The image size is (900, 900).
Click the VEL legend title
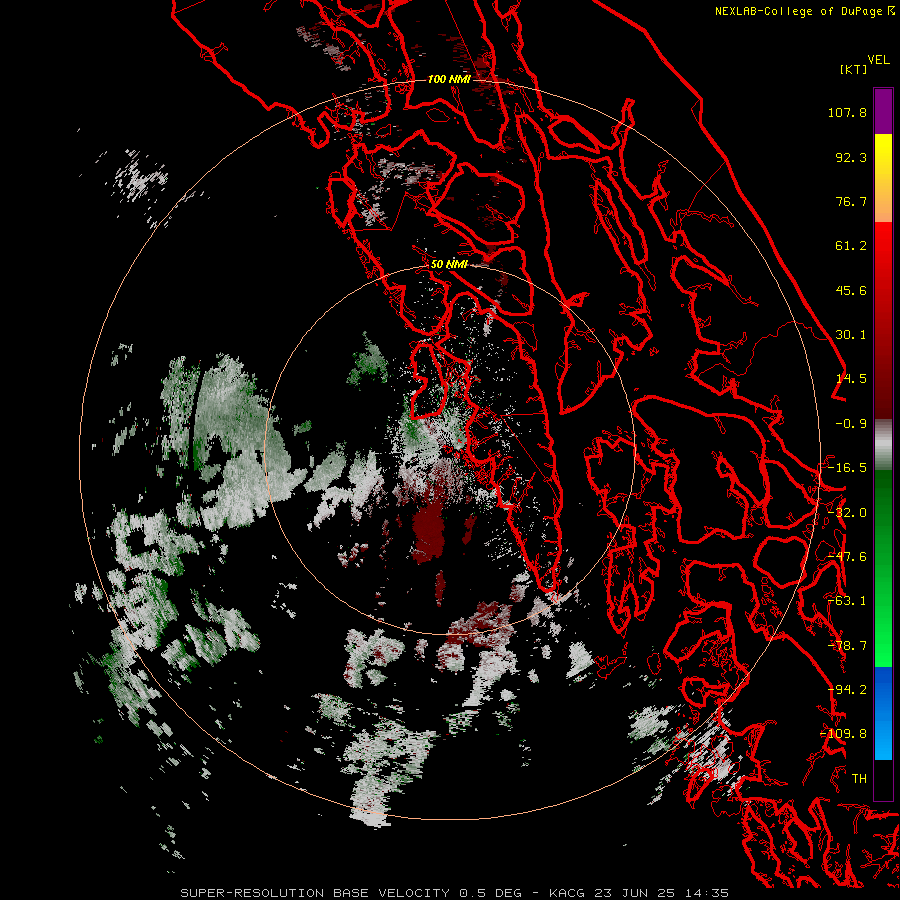[x=879, y=60]
